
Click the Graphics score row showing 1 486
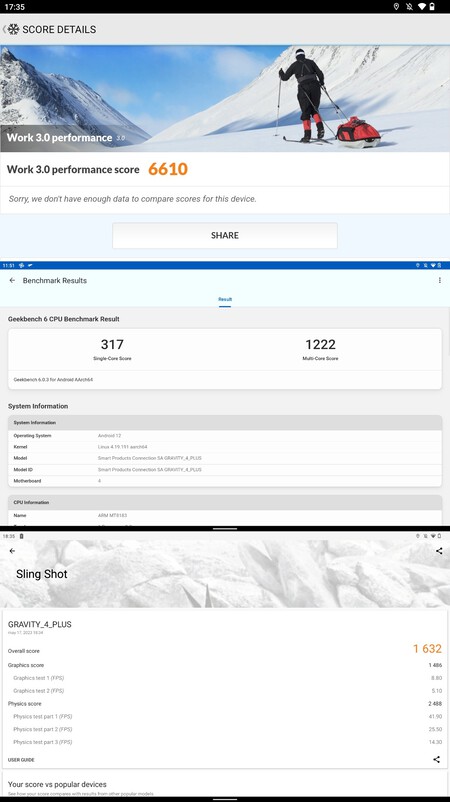pos(225,665)
